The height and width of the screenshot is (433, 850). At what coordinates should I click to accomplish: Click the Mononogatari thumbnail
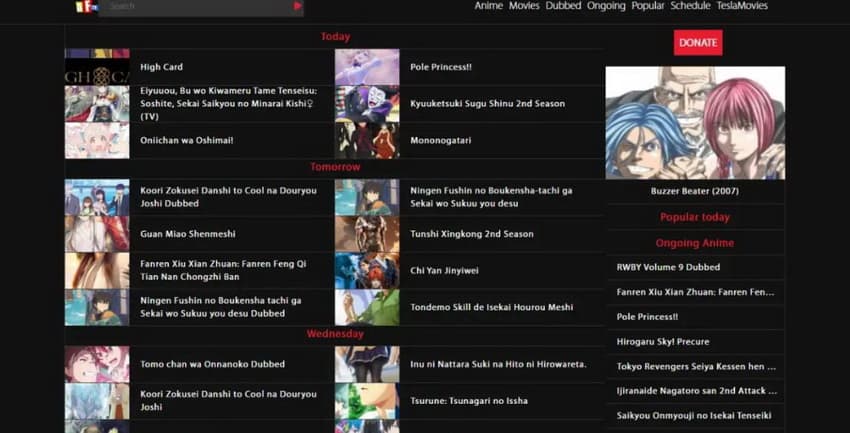click(x=367, y=140)
